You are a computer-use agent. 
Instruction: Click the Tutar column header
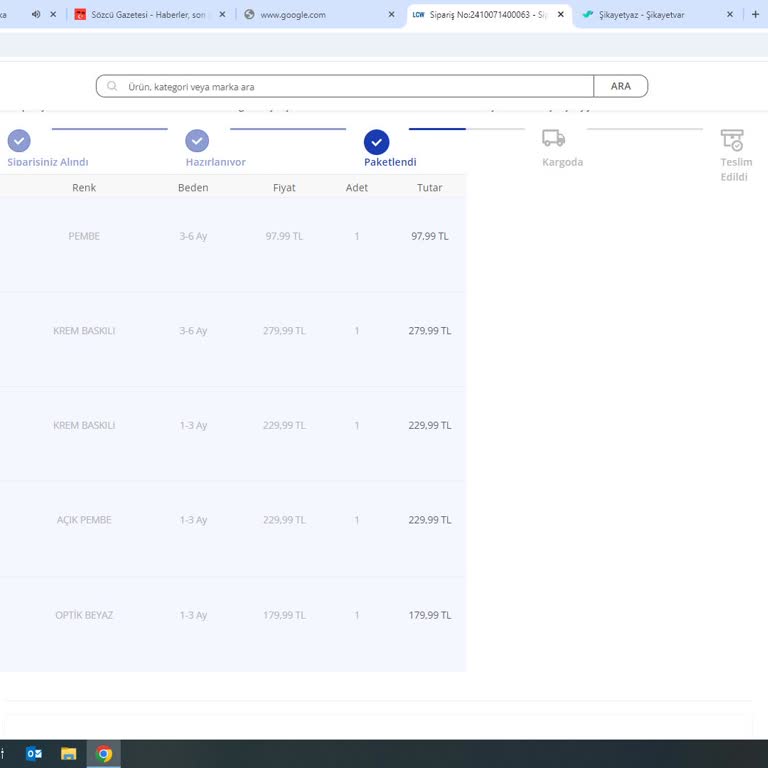(x=429, y=188)
